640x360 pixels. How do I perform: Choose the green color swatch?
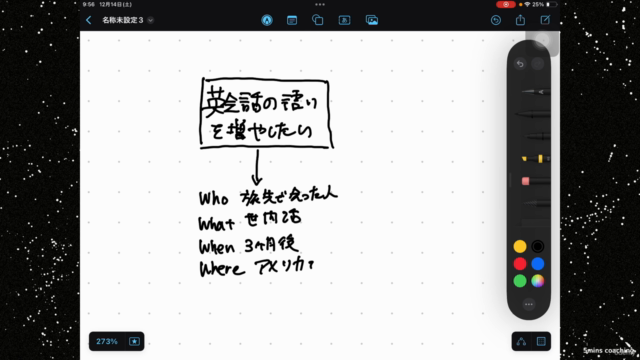[x=520, y=281]
